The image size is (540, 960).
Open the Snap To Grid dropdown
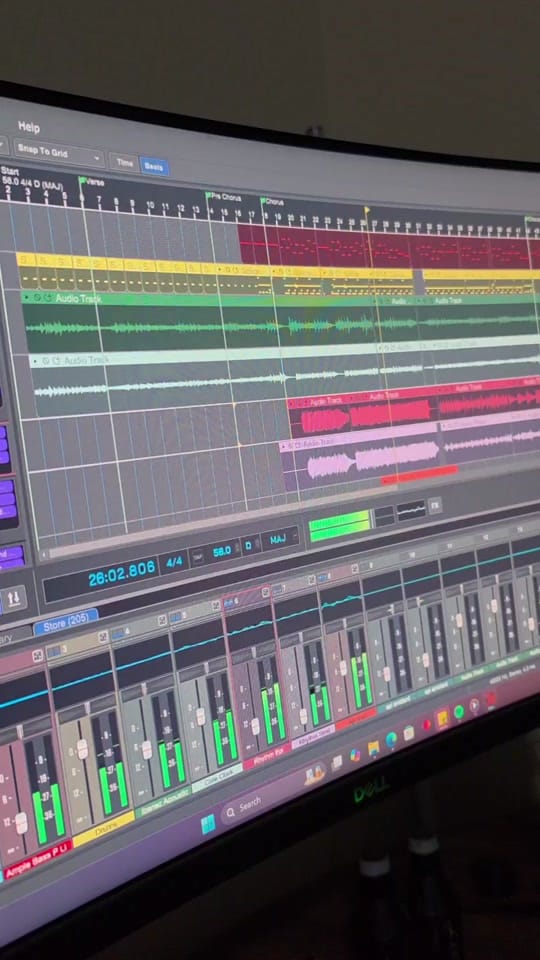[57, 153]
